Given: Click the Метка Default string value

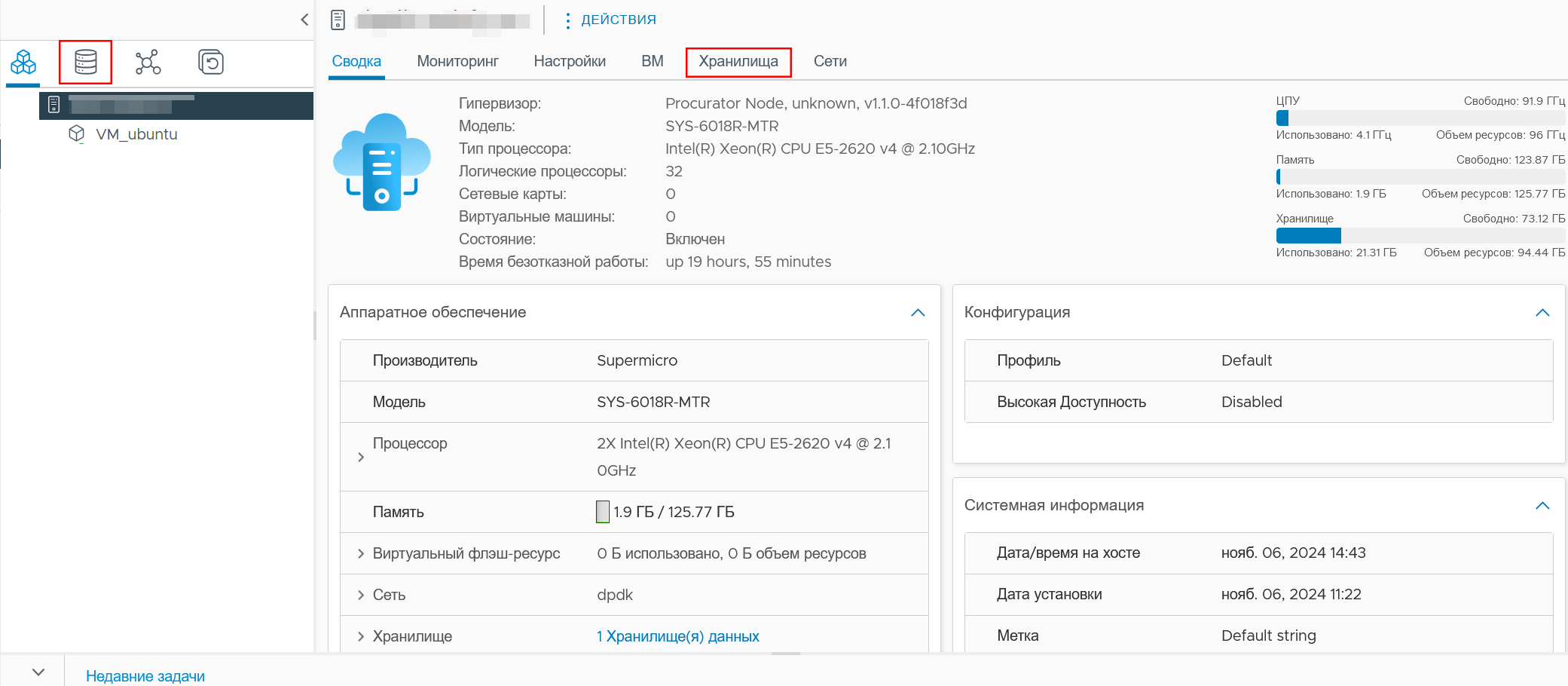Looking at the screenshot, I should point(1269,635).
